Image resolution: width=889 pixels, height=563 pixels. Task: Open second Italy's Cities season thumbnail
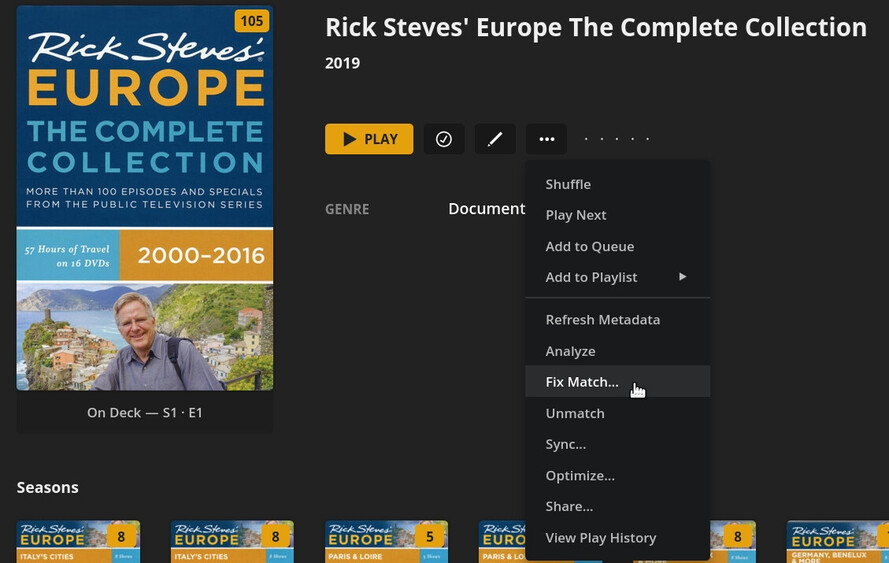pos(232,541)
